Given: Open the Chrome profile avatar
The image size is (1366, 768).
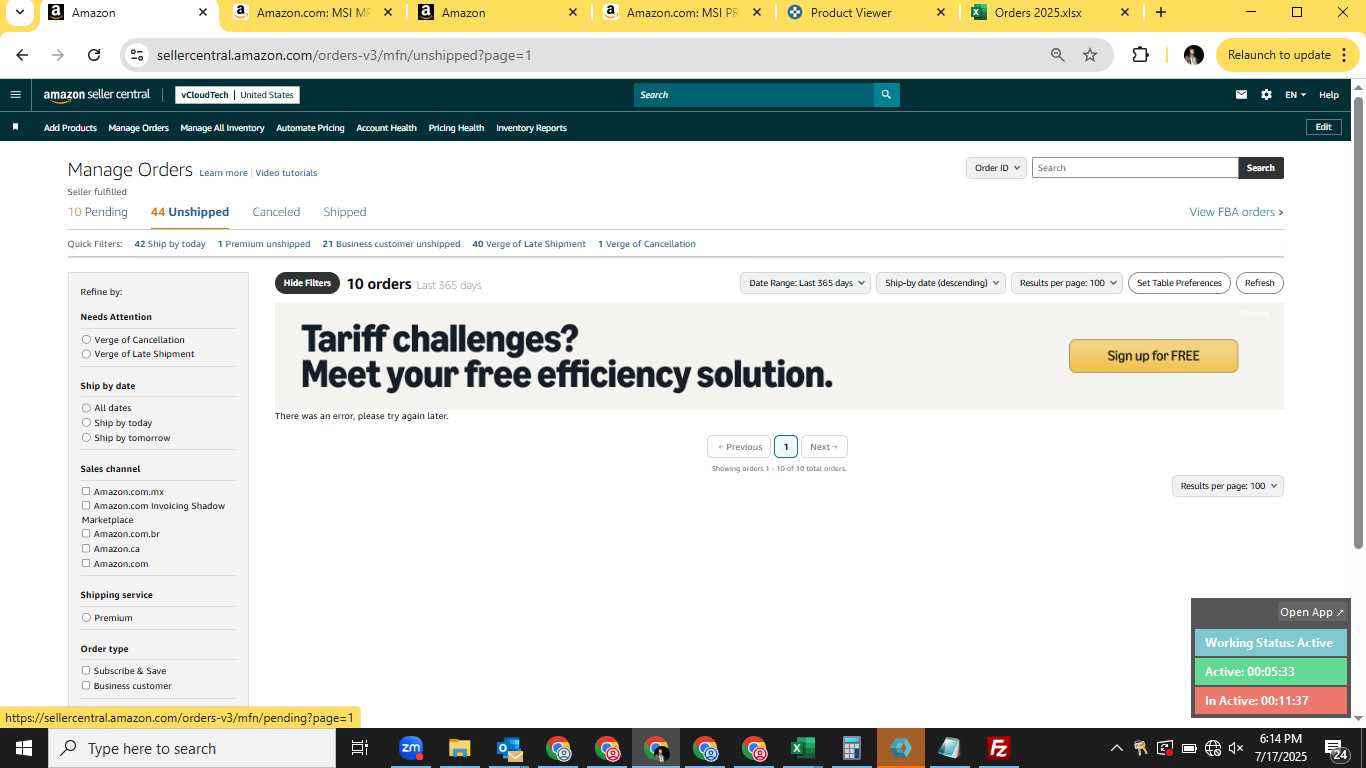Looking at the screenshot, I should 1193,55.
